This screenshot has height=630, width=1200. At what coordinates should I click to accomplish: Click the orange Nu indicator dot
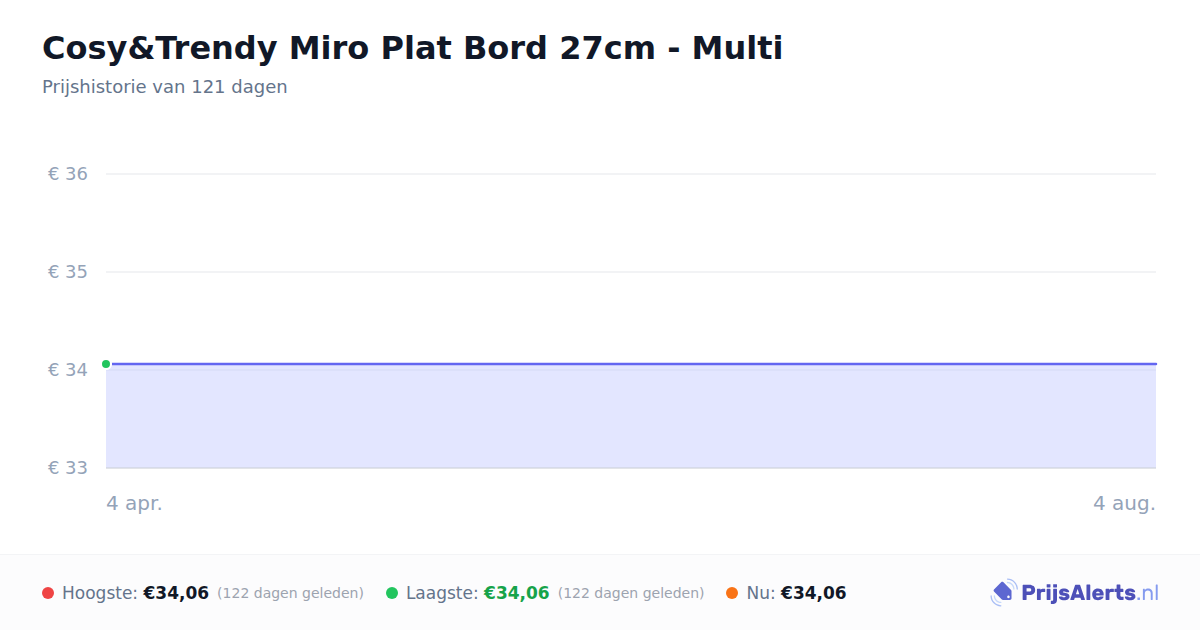[732, 593]
